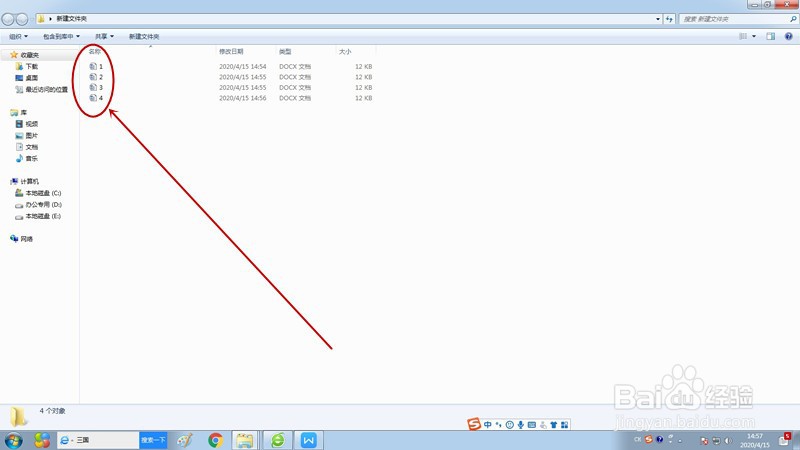Screen dimensions: 800x450
Task: Launch the colorful four-ball taskbar icon
Action: (42, 440)
